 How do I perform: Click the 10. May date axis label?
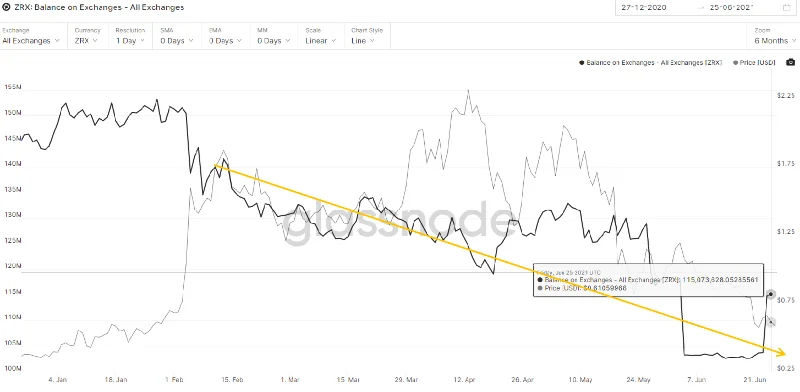581,380
